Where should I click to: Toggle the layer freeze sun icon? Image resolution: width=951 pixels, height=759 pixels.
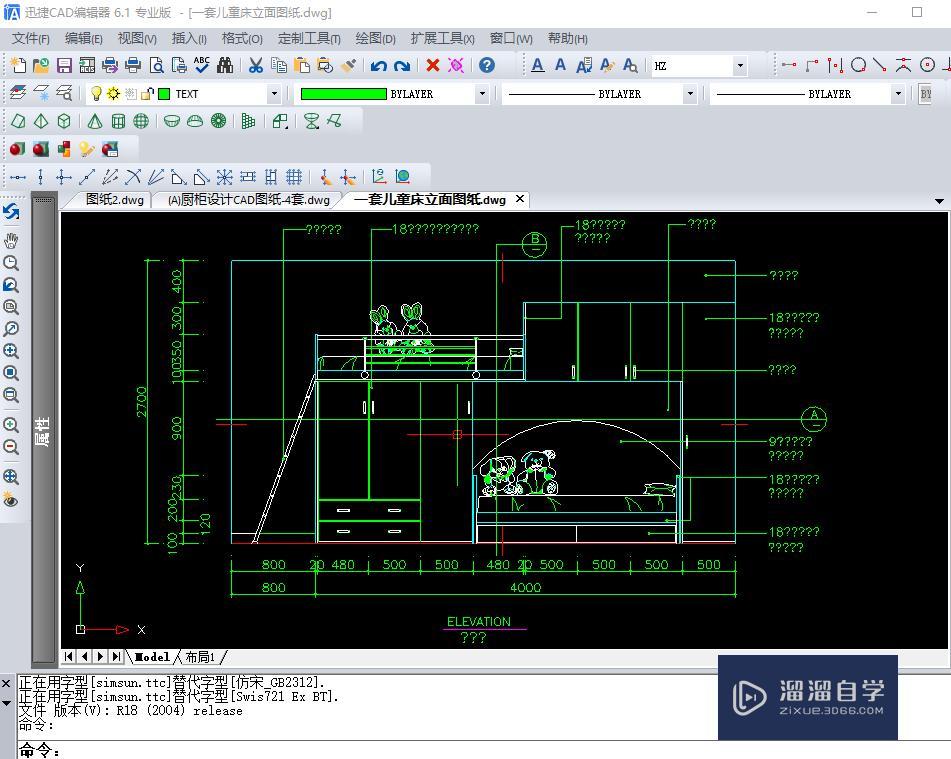pyautogui.click(x=113, y=92)
